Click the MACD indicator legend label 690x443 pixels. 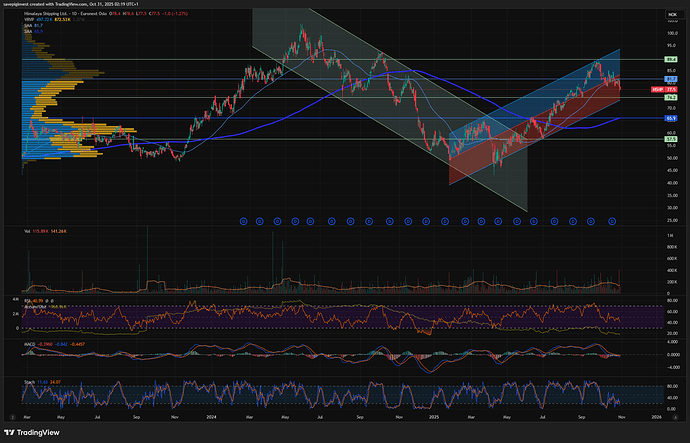coord(29,345)
